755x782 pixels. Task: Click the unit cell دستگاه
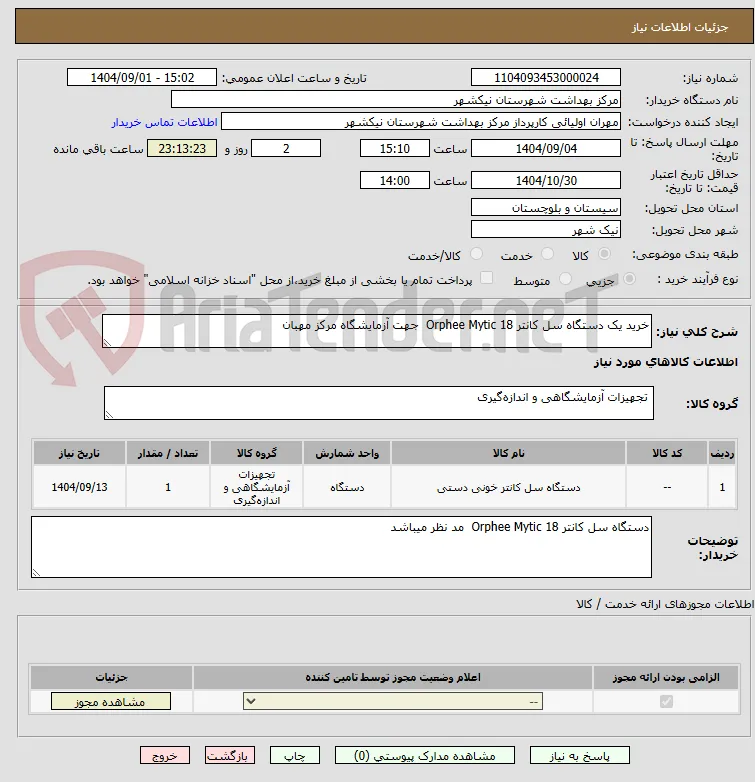tap(347, 487)
